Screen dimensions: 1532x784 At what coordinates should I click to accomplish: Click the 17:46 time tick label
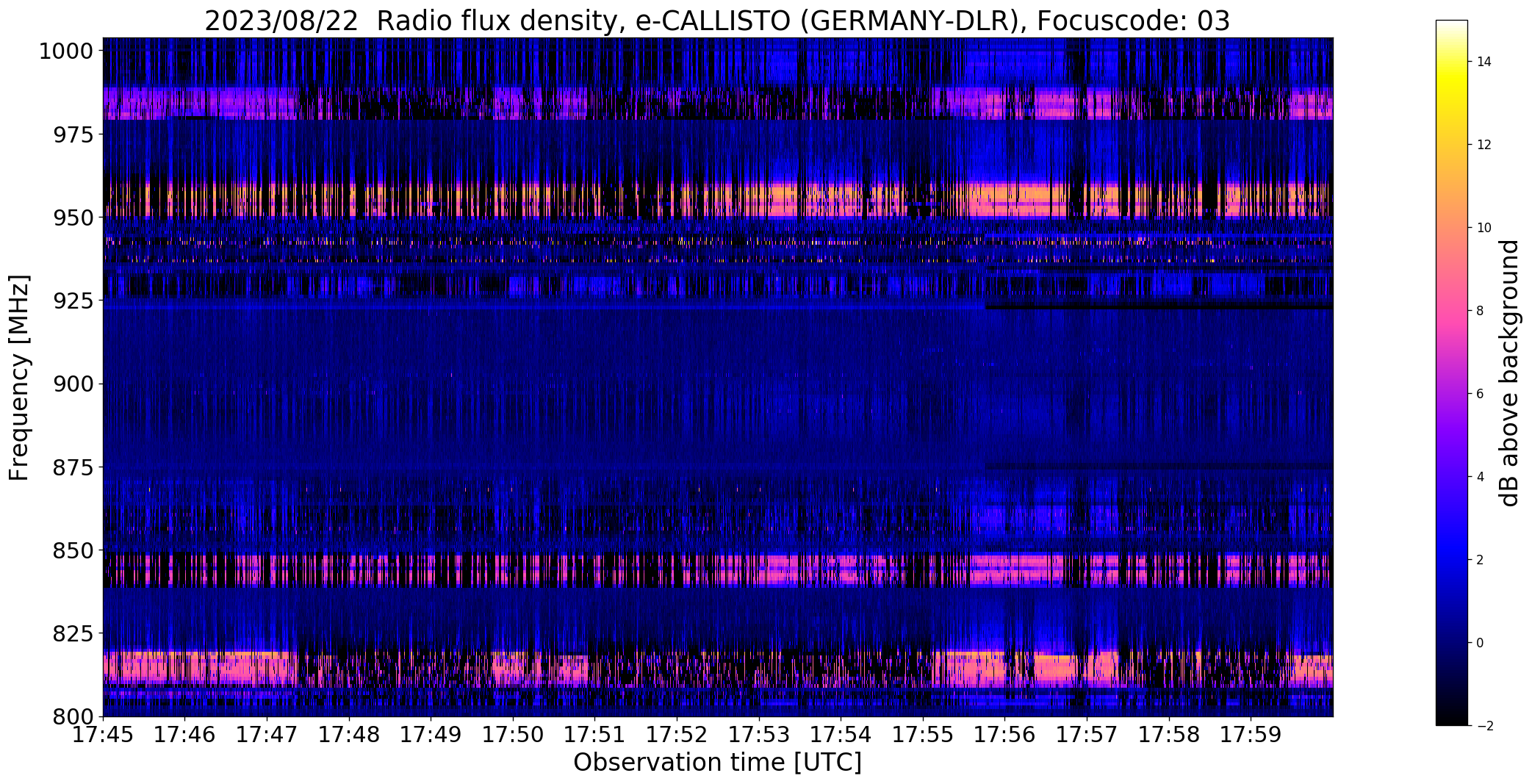click(x=185, y=734)
